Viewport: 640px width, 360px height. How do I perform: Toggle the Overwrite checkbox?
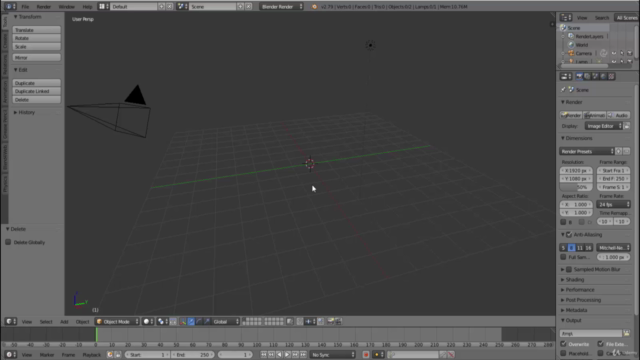click(x=563, y=344)
